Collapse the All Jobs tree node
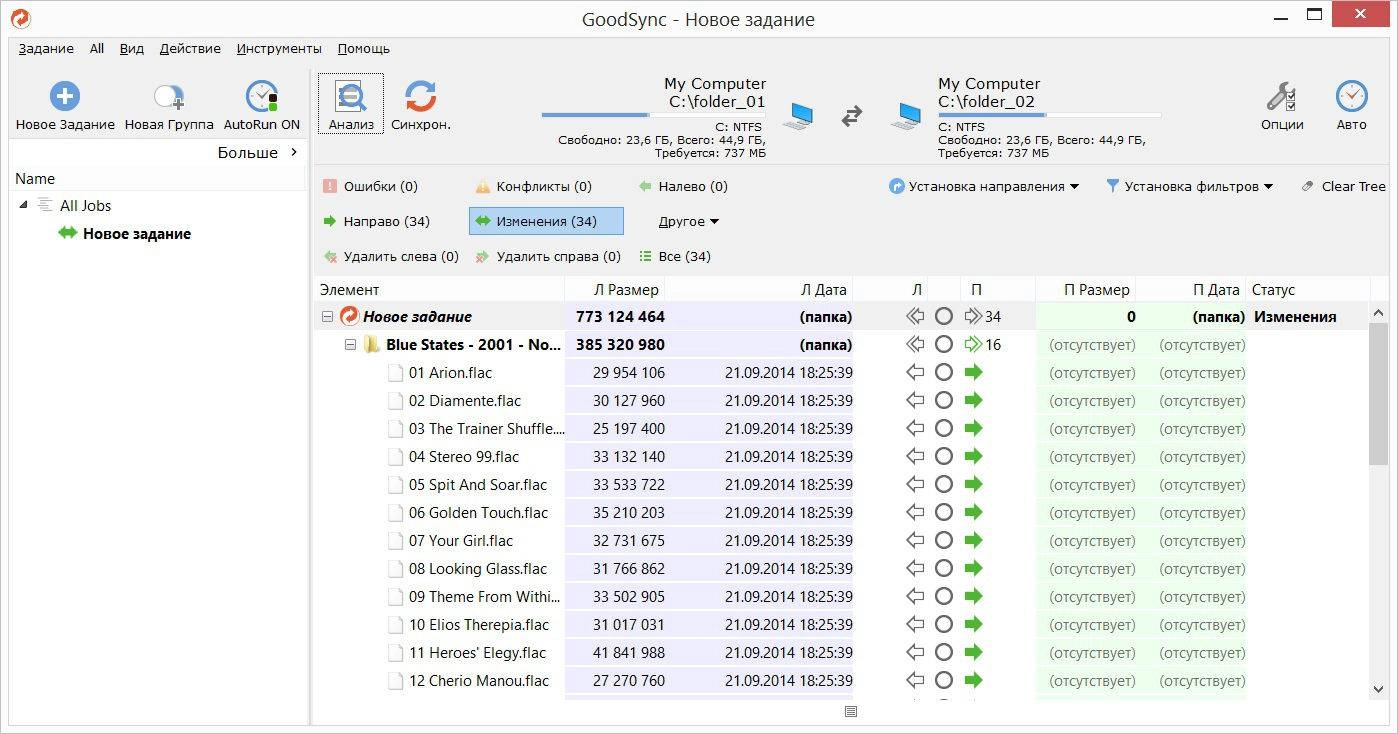The width and height of the screenshot is (1398, 734). (x=24, y=205)
